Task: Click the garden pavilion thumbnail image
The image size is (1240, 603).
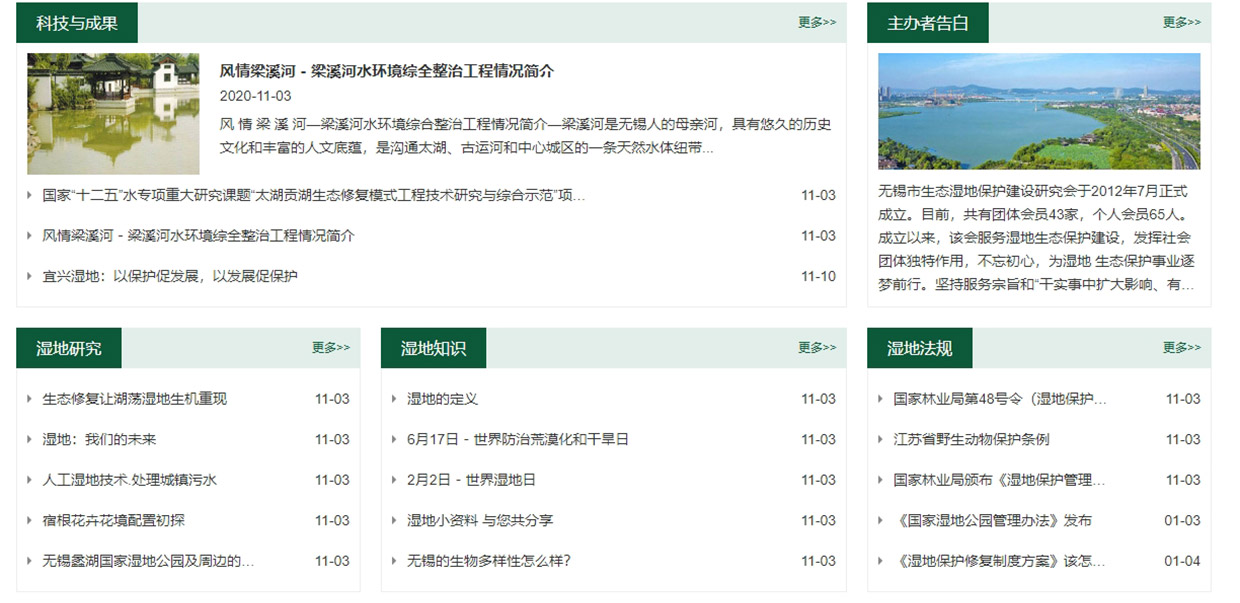Action: click(113, 116)
